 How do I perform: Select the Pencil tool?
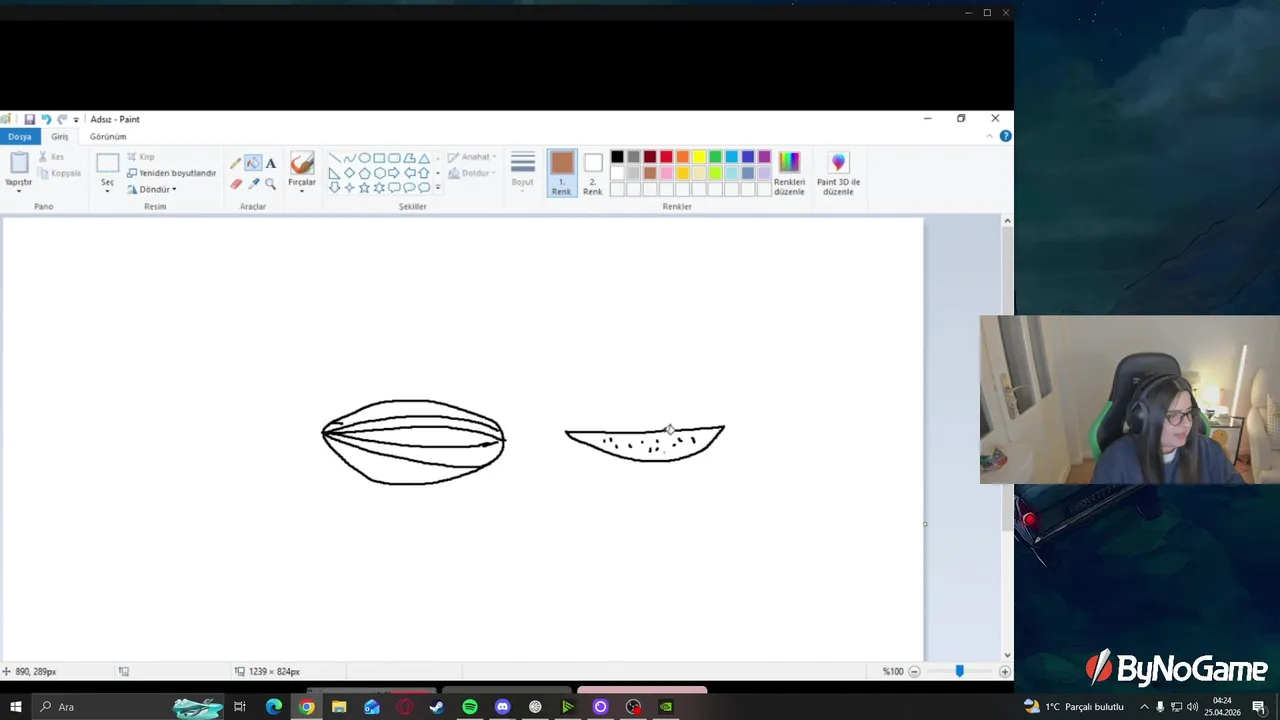(x=236, y=164)
